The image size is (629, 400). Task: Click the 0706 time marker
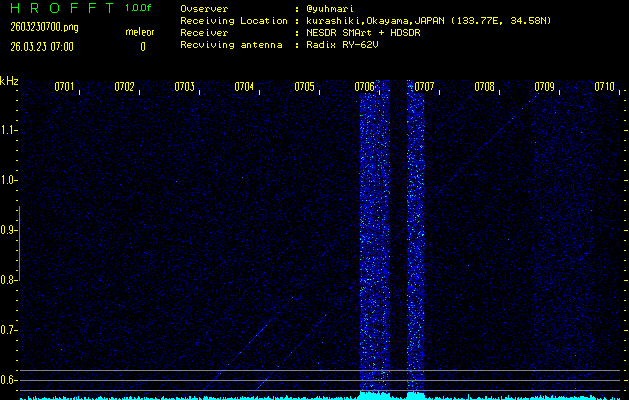click(364, 87)
